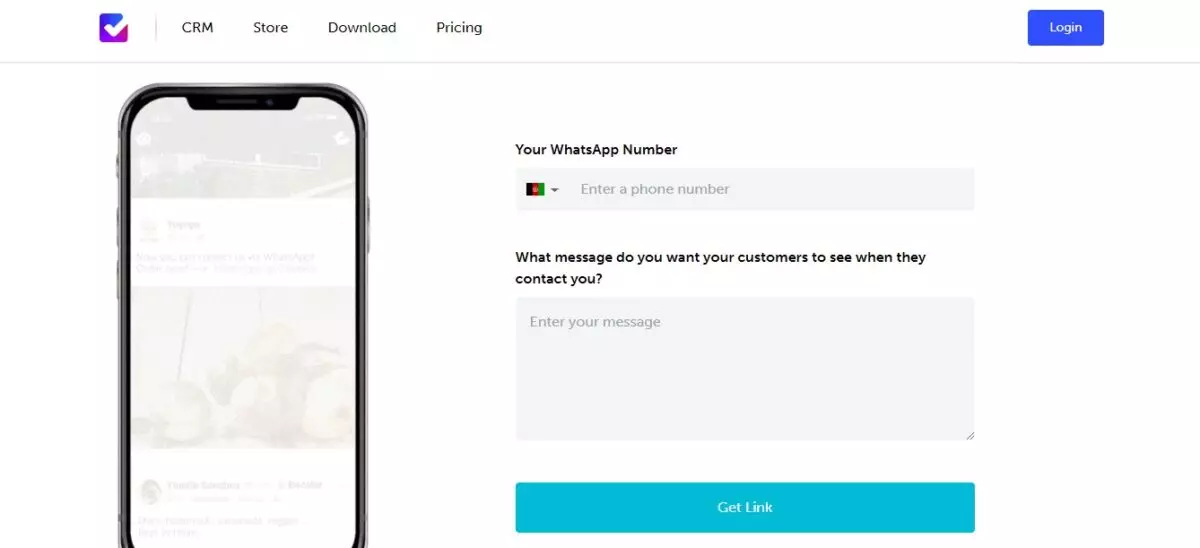Click the blue Login button
Viewport: 1200px width, 548px height.
click(1065, 28)
